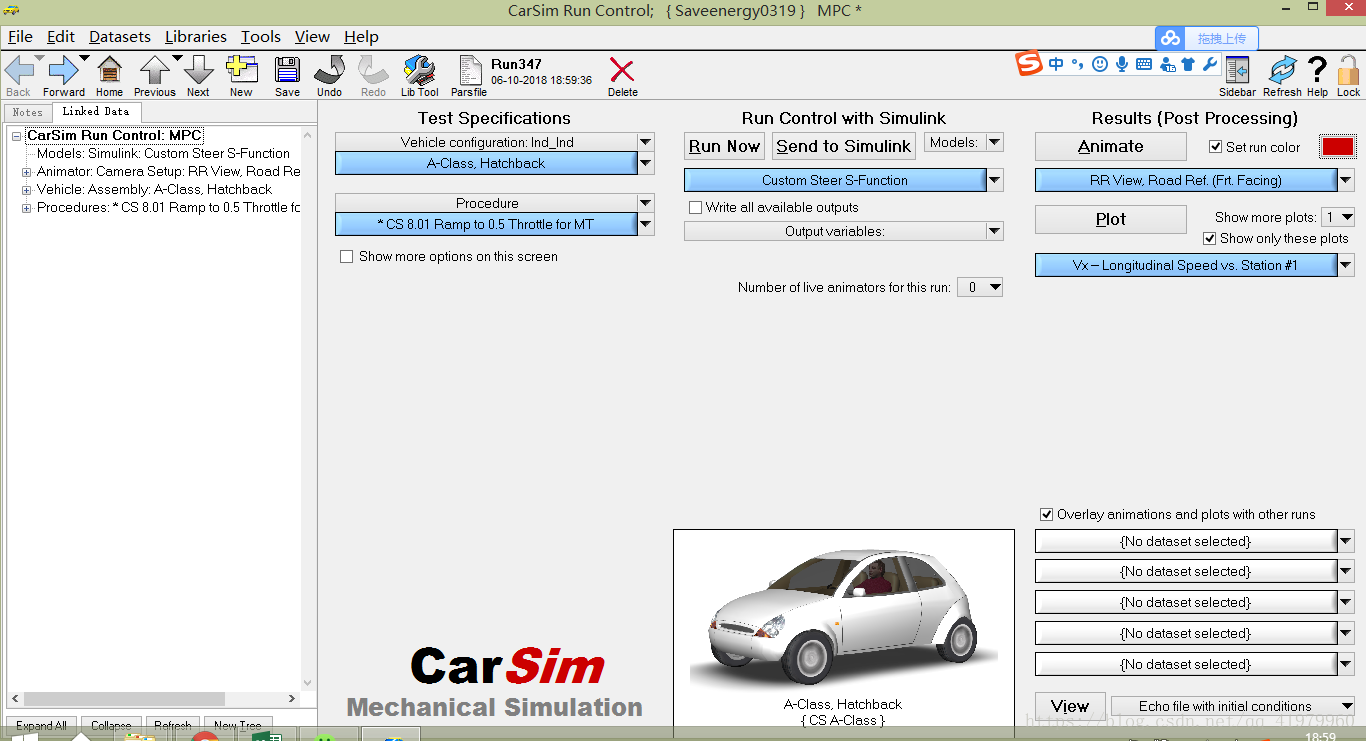This screenshot has width=1366, height=741.
Task: Check Write all available outputs
Action: click(696, 207)
